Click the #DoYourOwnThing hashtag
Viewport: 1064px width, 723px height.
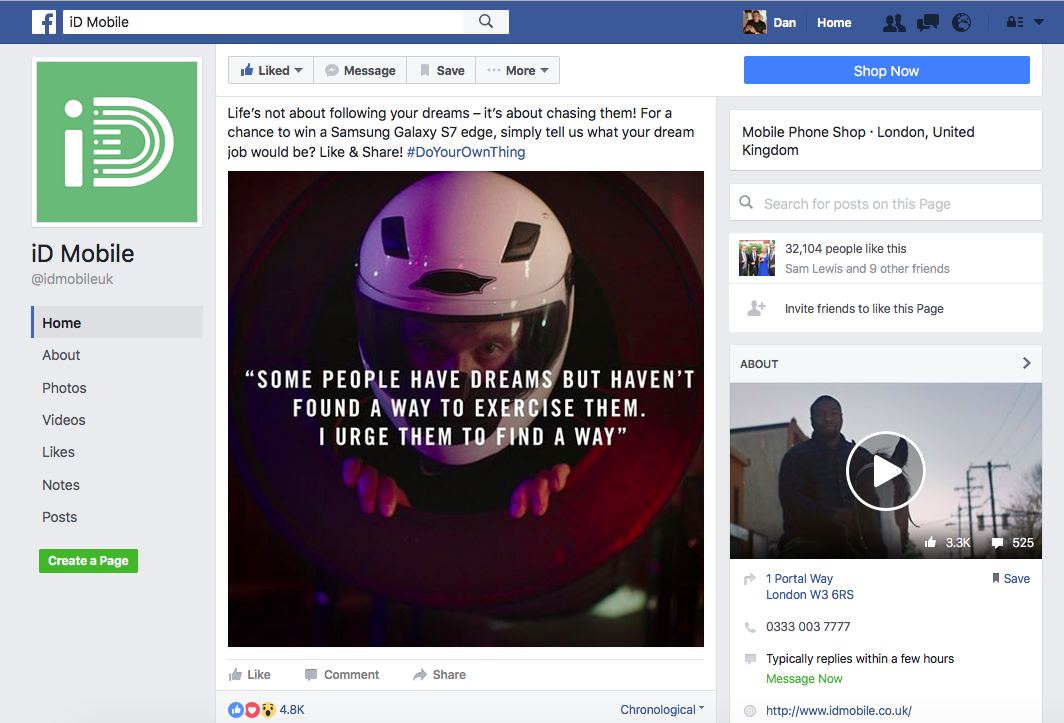466,152
